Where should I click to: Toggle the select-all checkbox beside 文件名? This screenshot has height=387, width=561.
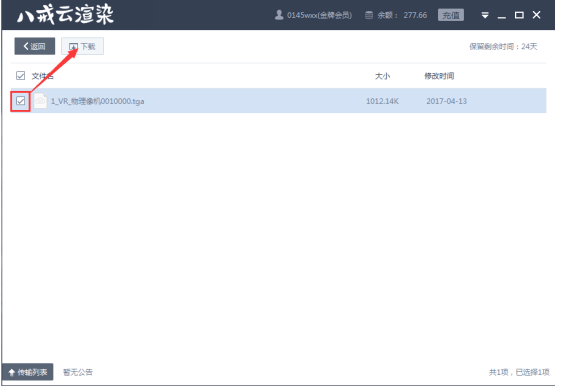point(20,75)
